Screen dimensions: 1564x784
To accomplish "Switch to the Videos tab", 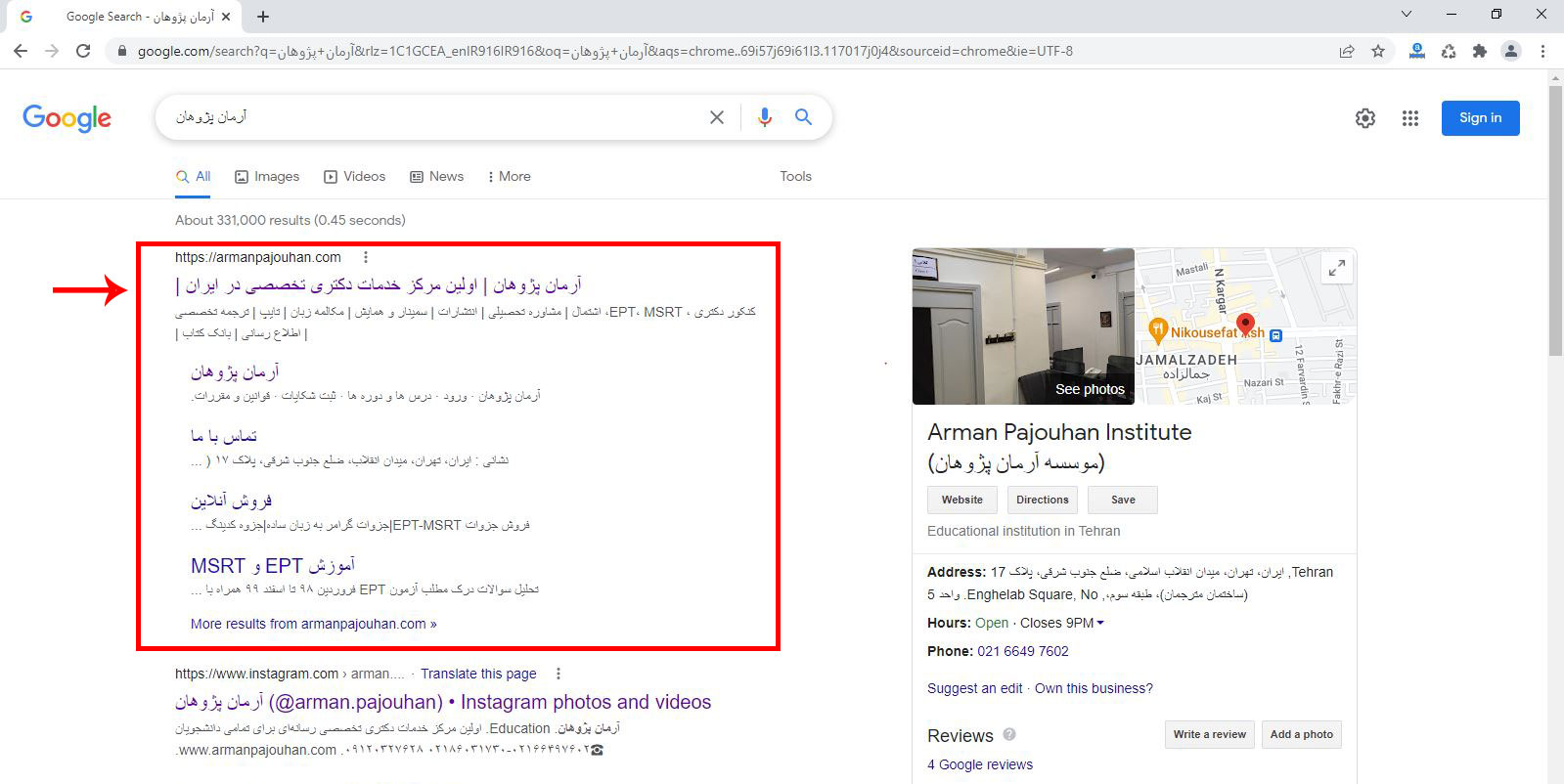I will click(355, 177).
